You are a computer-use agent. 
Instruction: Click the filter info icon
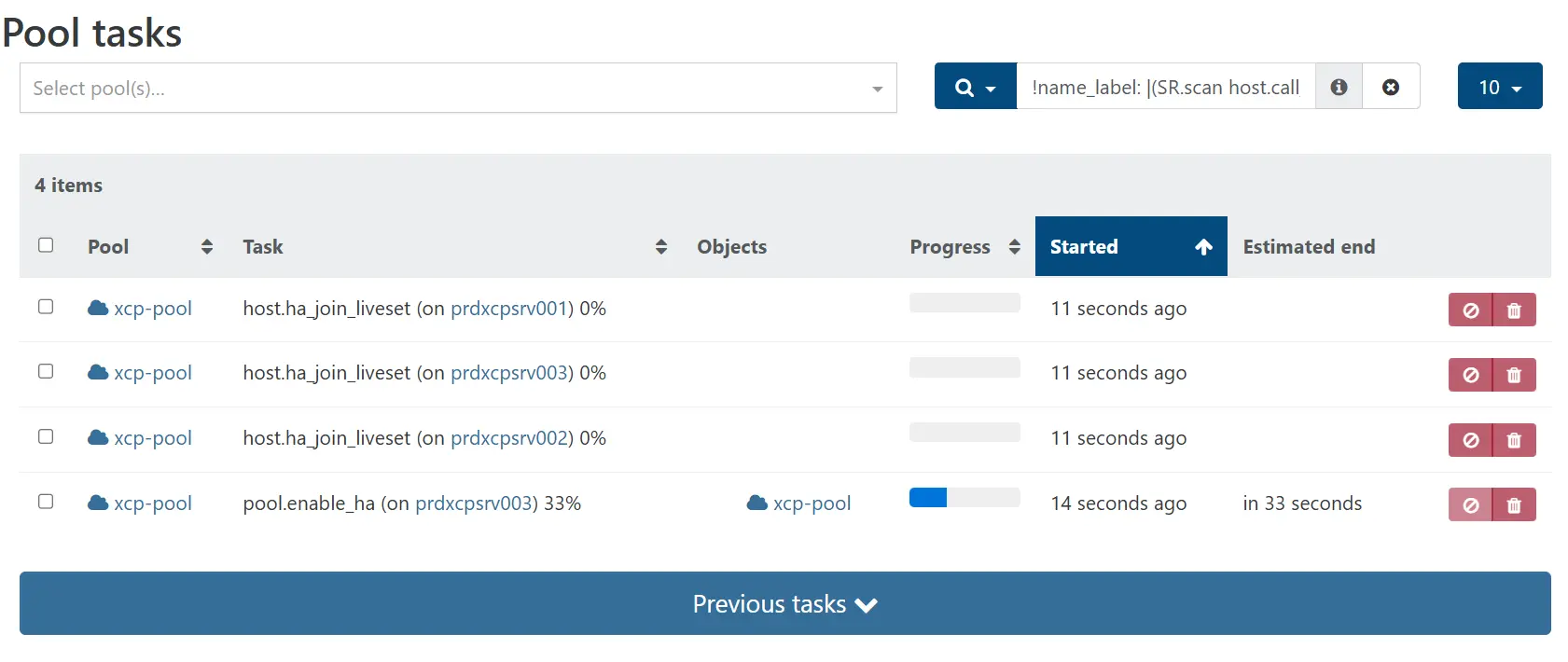pyautogui.click(x=1339, y=87)
